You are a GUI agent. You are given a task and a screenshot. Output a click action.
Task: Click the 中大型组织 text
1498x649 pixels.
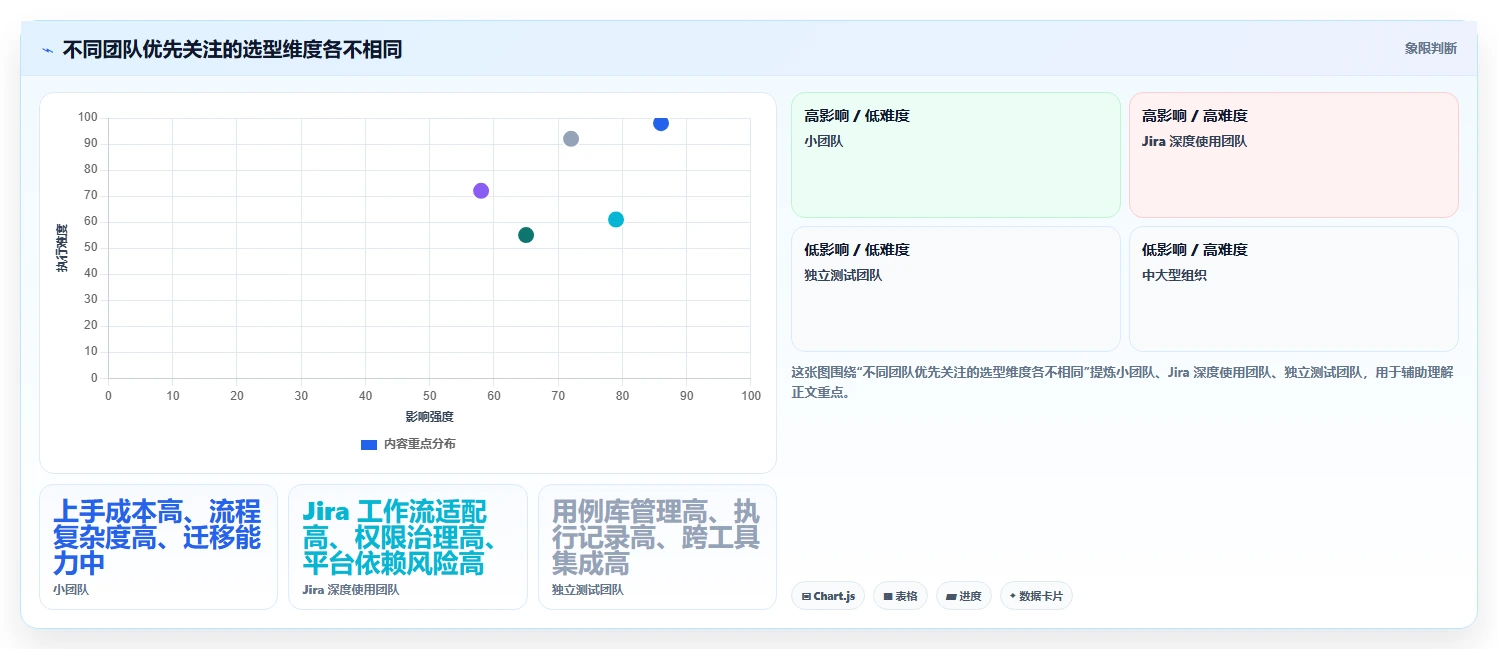1175,275
